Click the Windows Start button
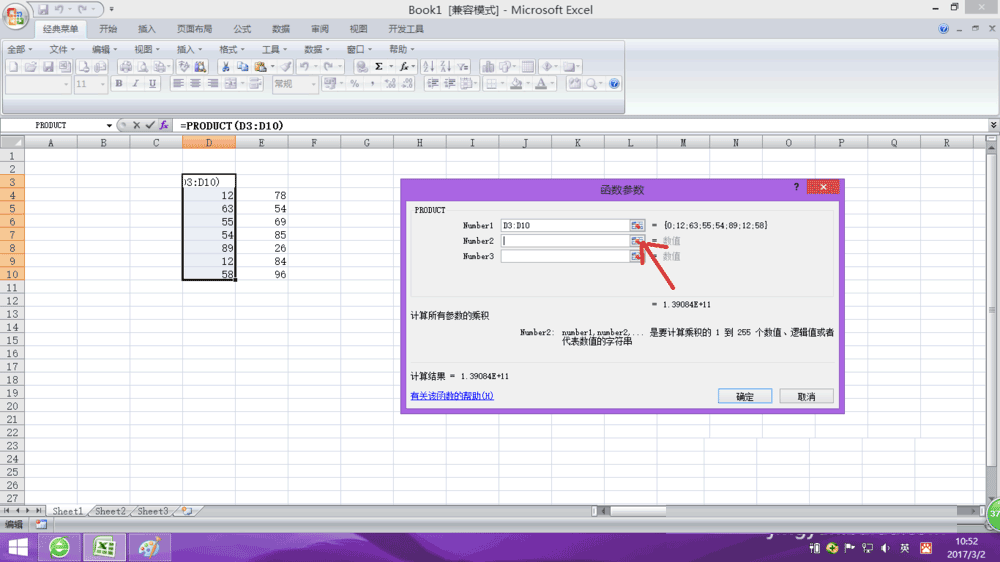Screen dimensions: 1000x562 pos(18,547)
